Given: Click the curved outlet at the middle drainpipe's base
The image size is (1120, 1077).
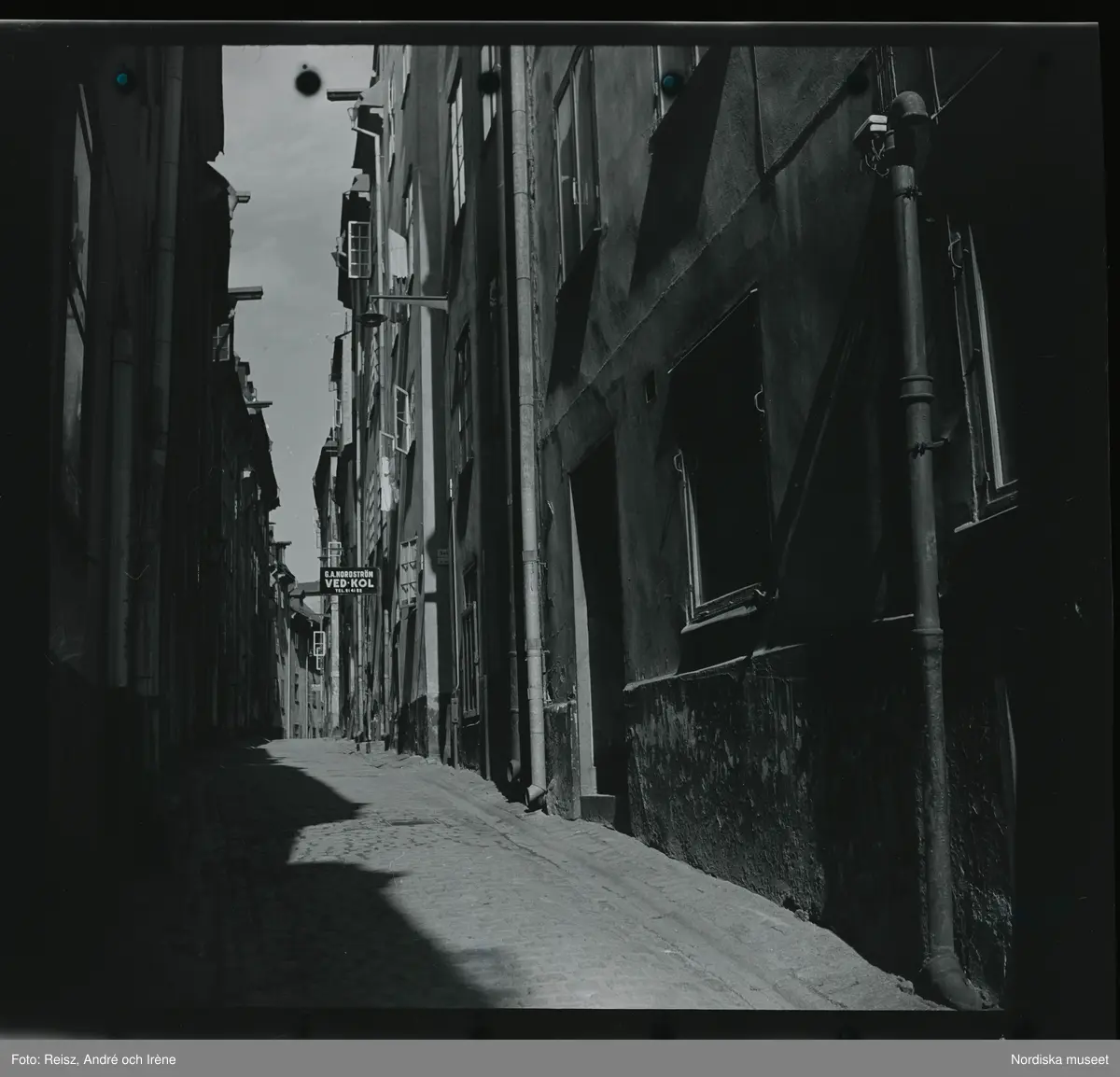Looking at the screenshot, I should tap(534, 794).
